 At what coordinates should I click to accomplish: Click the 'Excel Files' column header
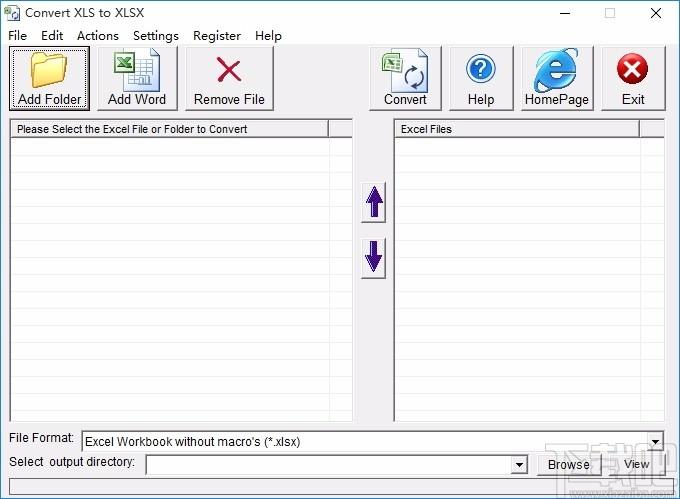pos(517,129)
